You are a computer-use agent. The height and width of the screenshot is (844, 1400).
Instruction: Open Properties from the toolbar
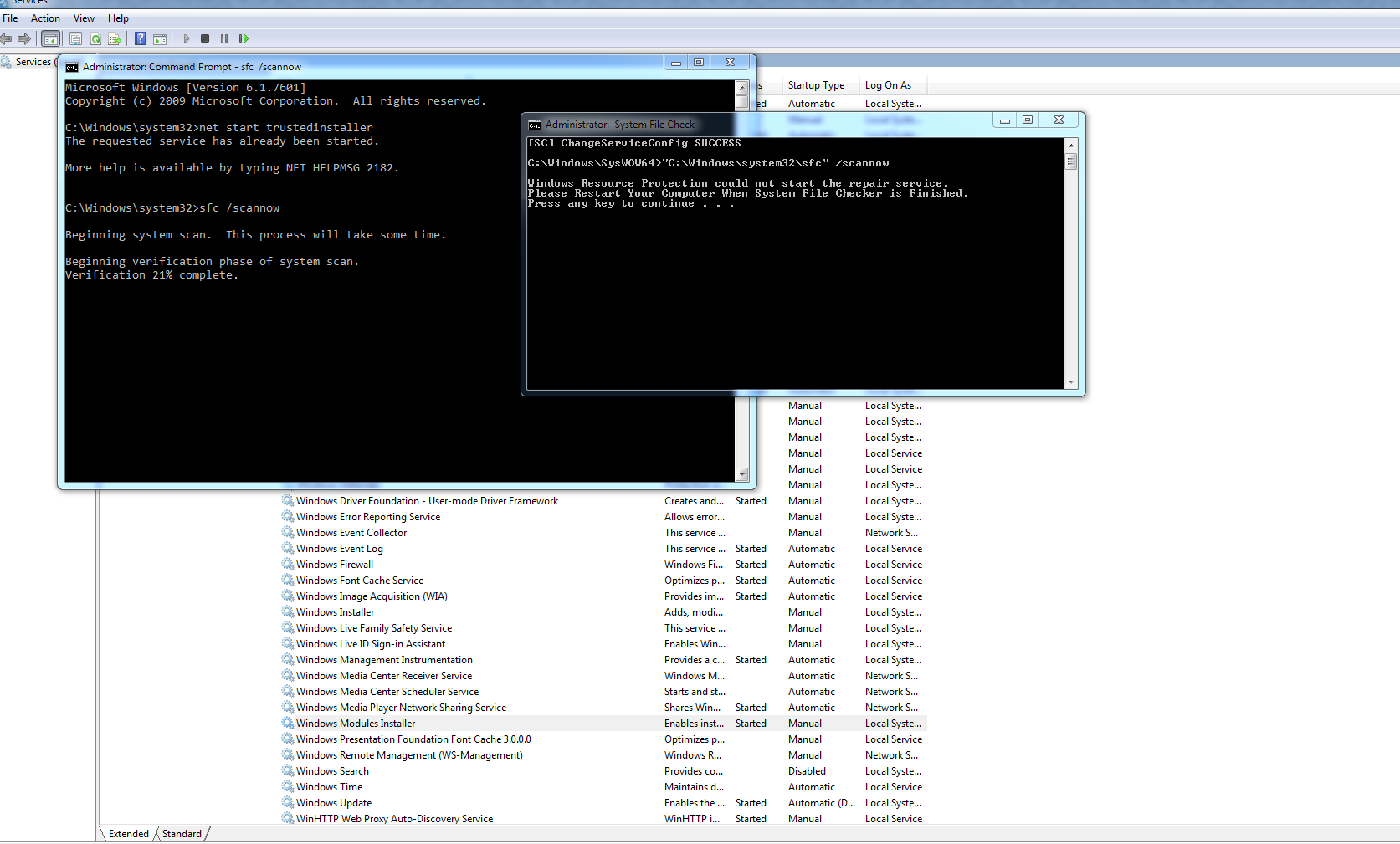tap(75, 38)
